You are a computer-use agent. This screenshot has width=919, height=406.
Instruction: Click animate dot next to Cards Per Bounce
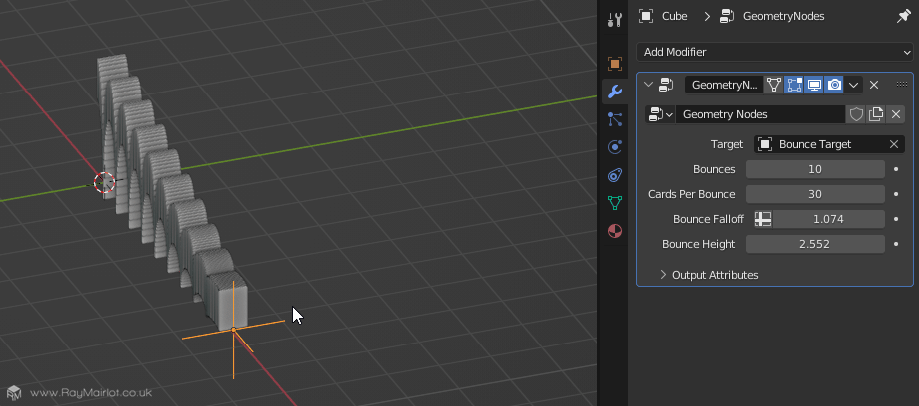896,194
